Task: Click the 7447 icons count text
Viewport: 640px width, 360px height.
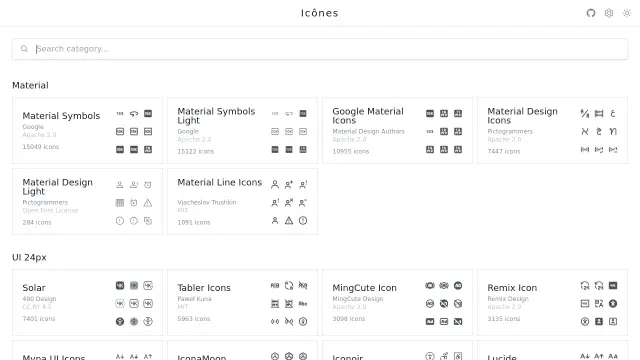Action: pyautogui.click(x=504, y=151)
